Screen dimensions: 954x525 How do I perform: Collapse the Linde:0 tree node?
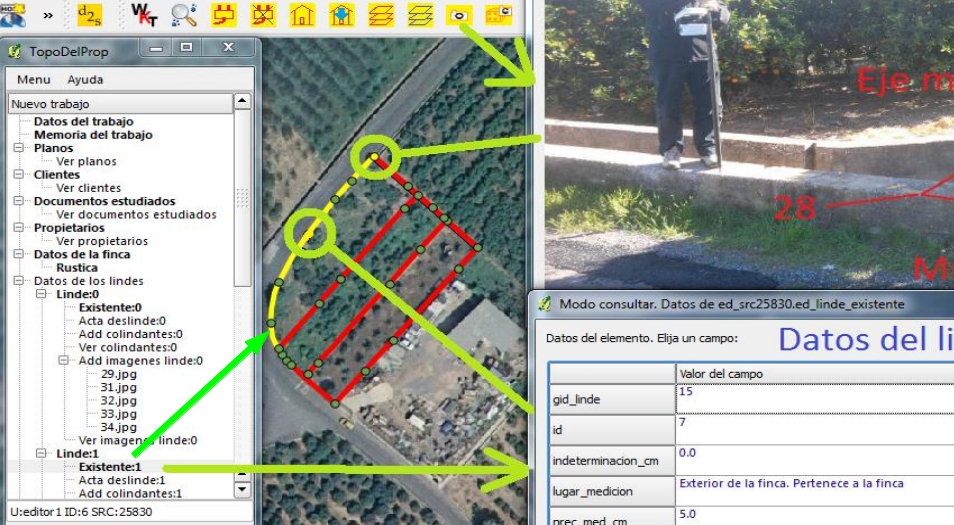click(41, 294)
